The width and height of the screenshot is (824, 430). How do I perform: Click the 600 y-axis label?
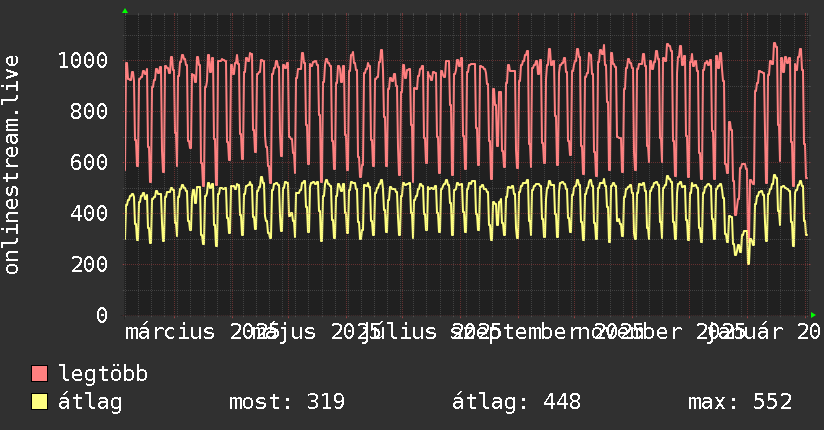(89, 162)
